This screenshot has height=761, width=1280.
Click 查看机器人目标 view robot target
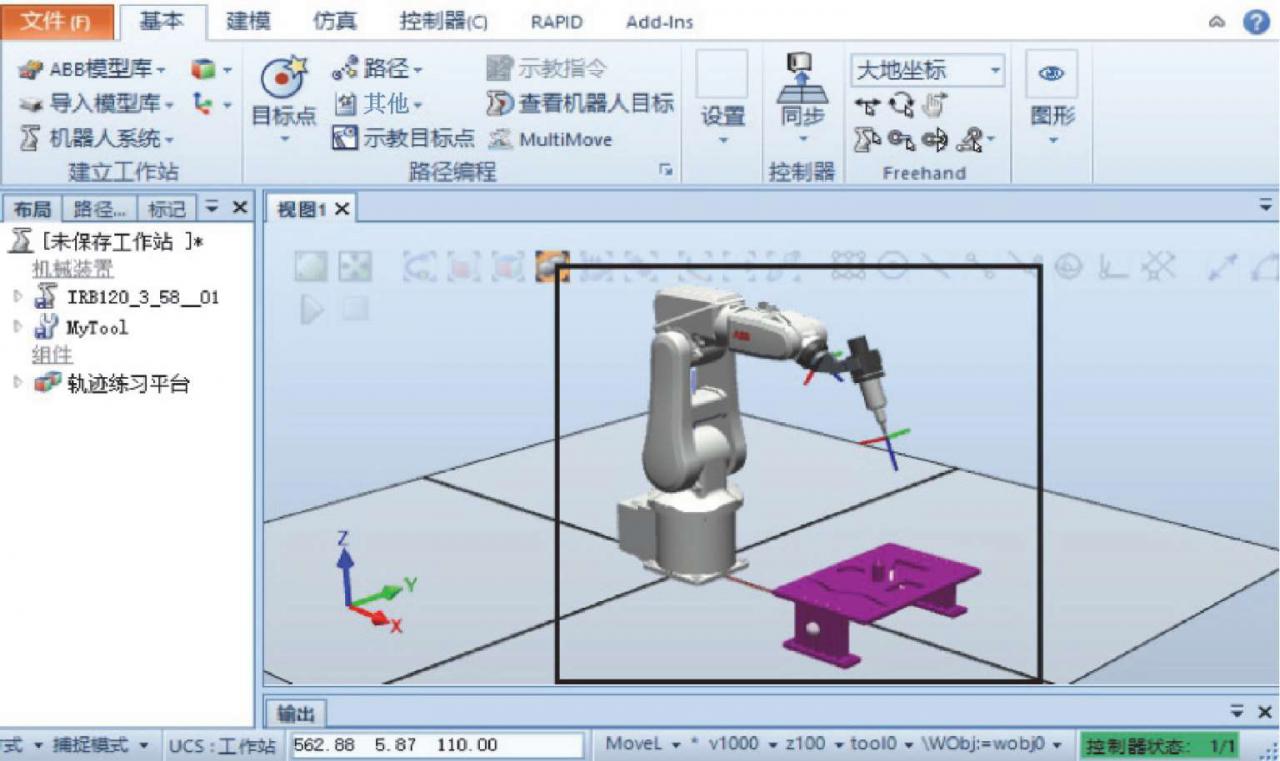point(580,103)
